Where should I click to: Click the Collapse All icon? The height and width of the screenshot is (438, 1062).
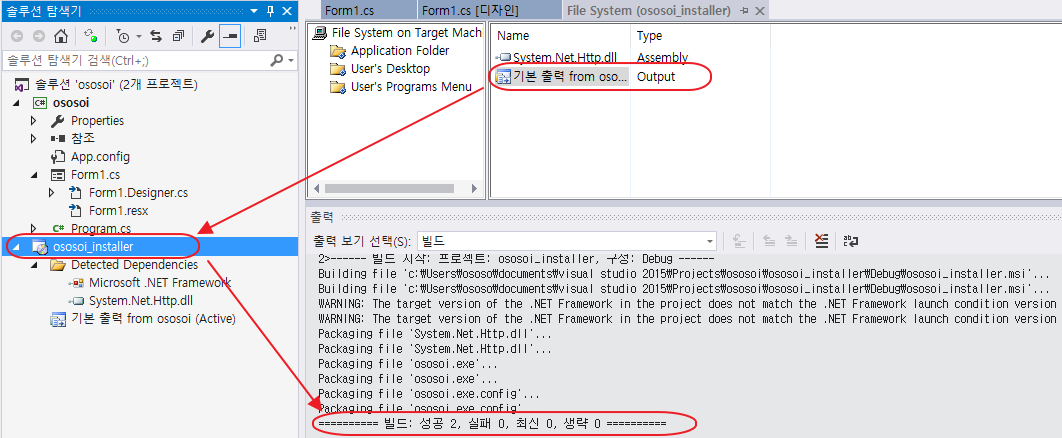pyautogui.click(x=178, y=36)
